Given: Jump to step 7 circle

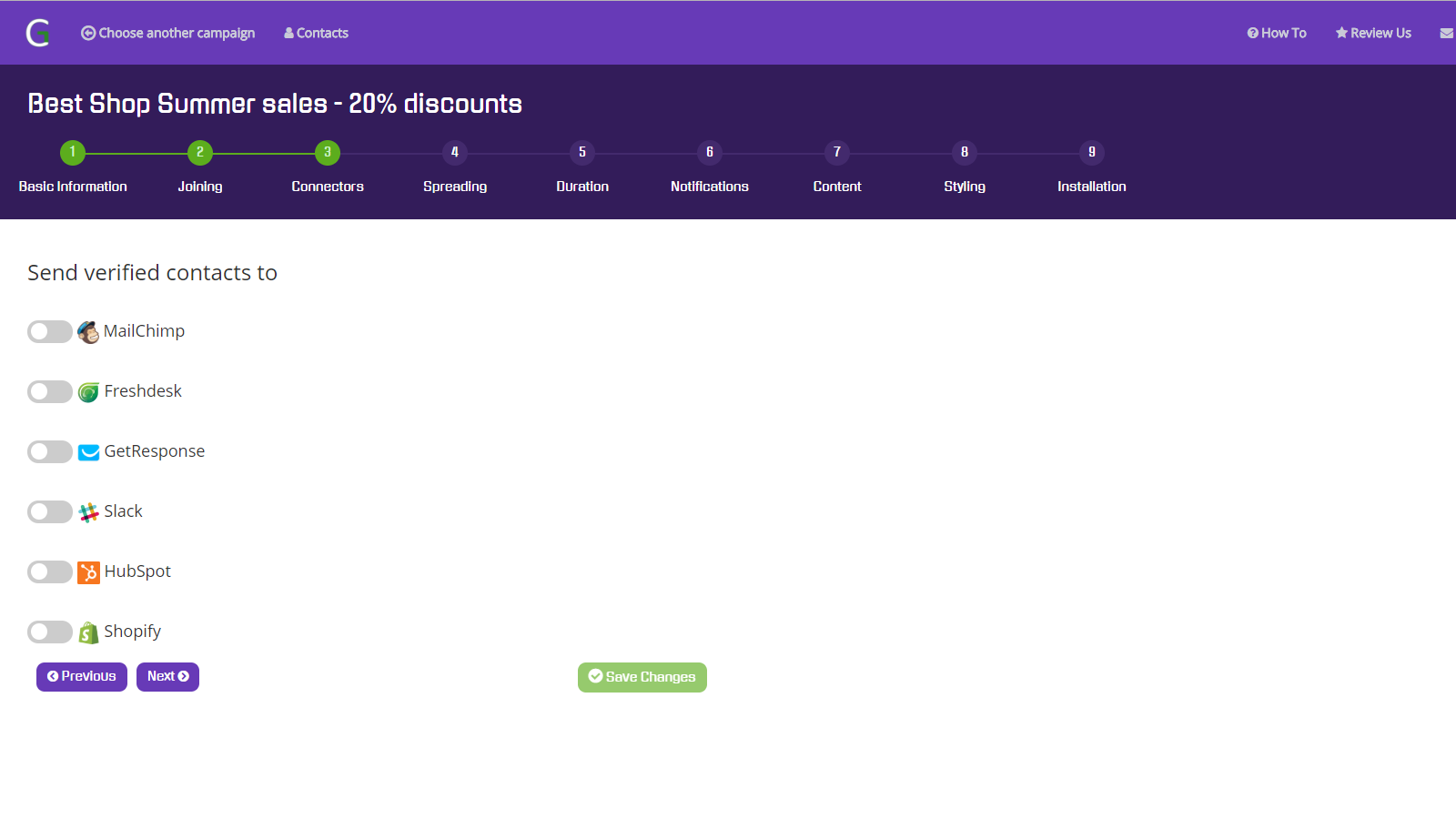Looking at the screenshot, I should (x=837, y=153).
